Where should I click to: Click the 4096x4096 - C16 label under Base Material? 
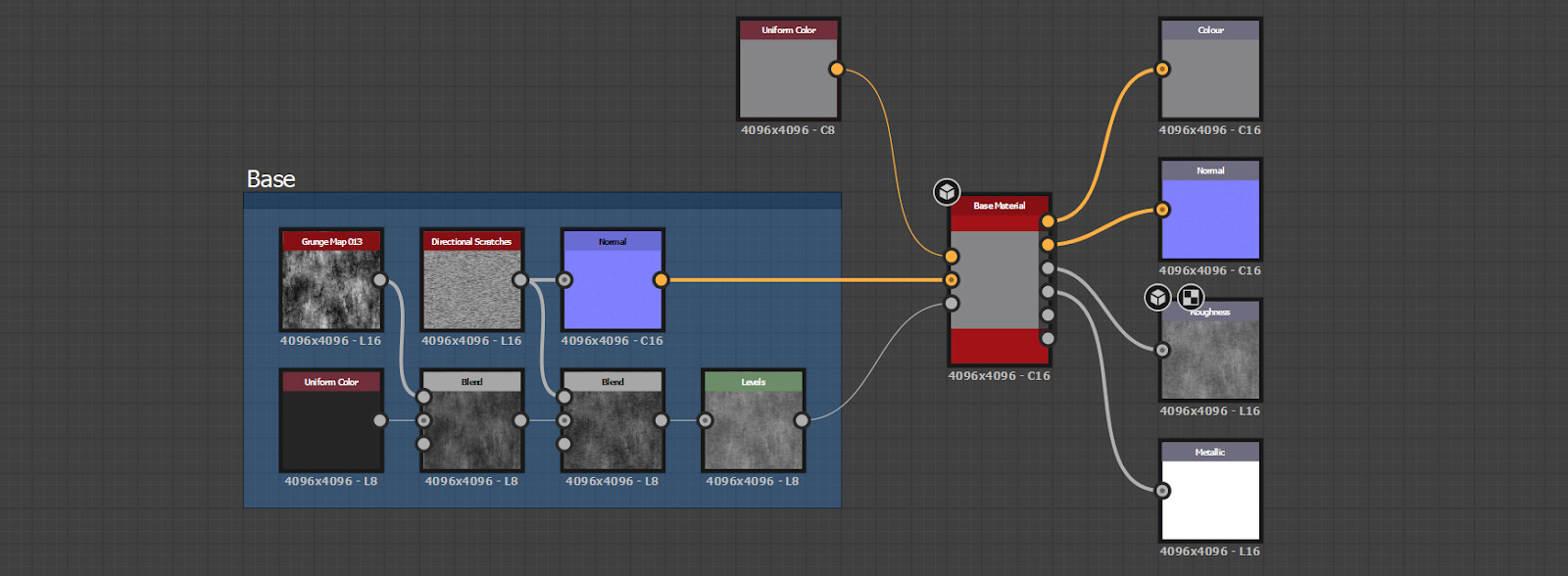point(999,376)
